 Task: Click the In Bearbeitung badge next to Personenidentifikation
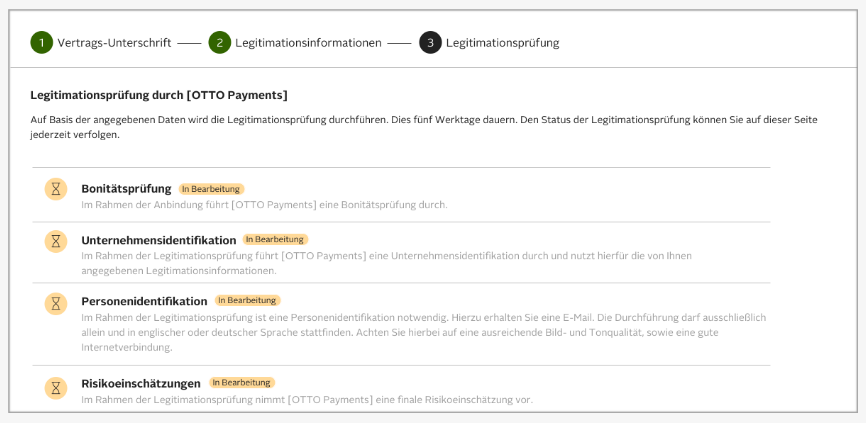pos(248,300)
